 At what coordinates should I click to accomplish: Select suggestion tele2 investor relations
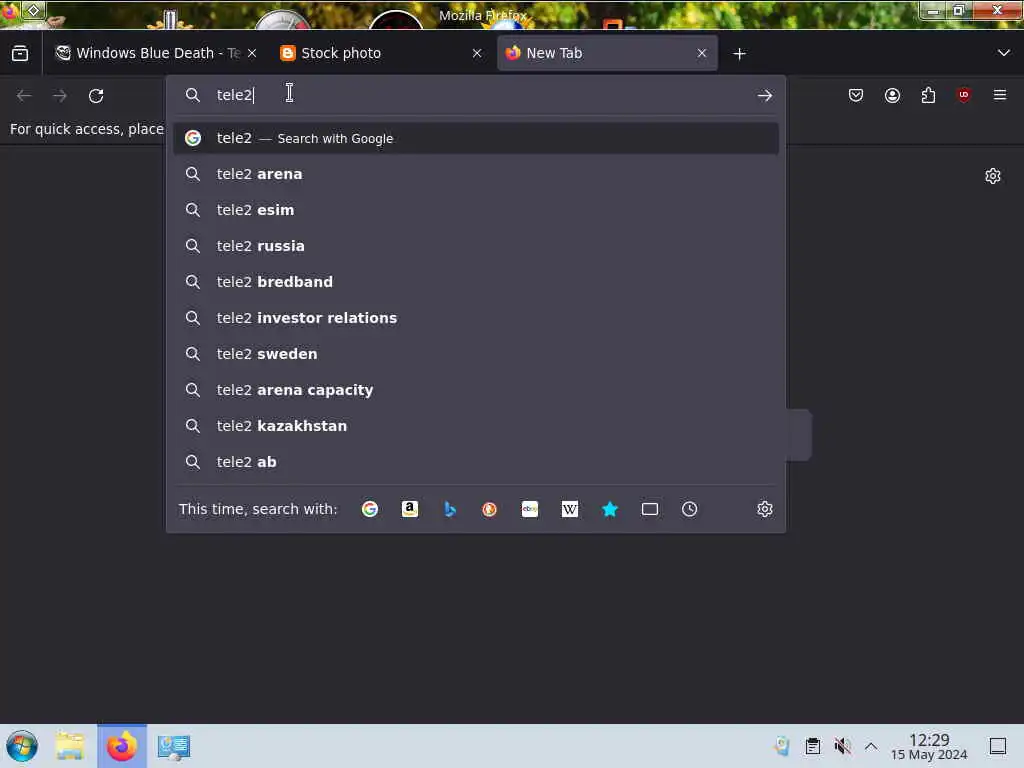click(476, 318)
